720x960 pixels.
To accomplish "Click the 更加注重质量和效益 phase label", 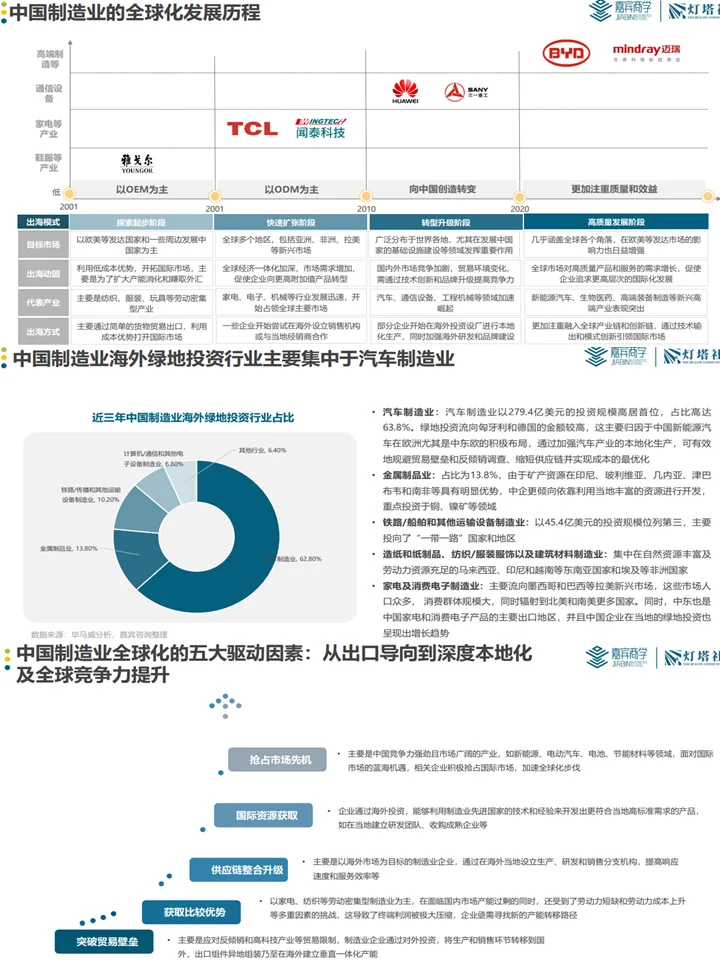I will pyautogui.click(x=614, y=189).
